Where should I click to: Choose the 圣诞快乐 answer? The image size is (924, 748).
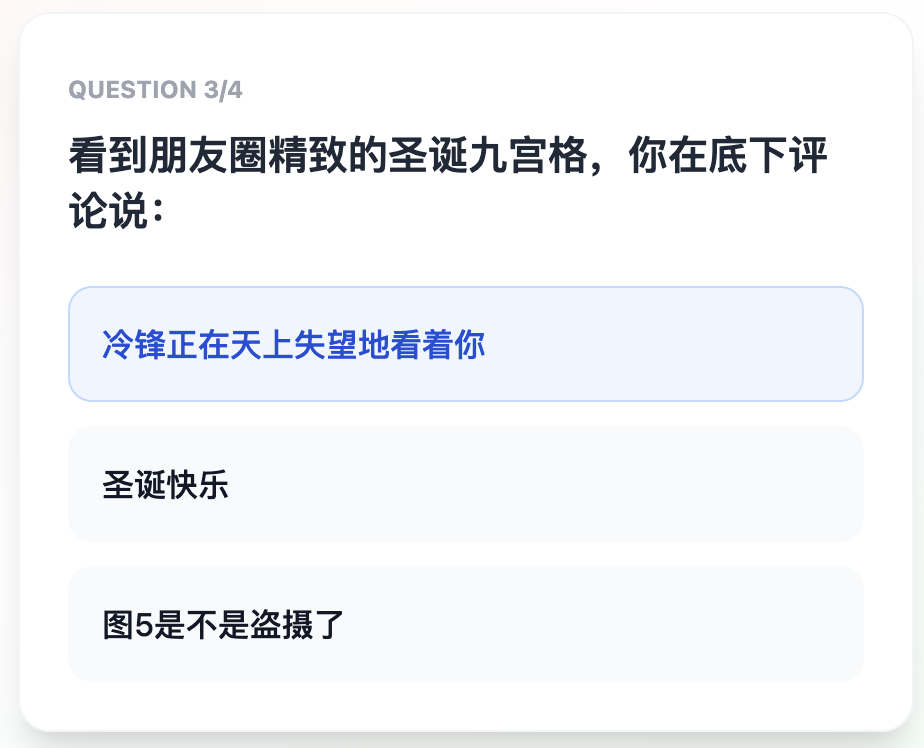point(465,484)
